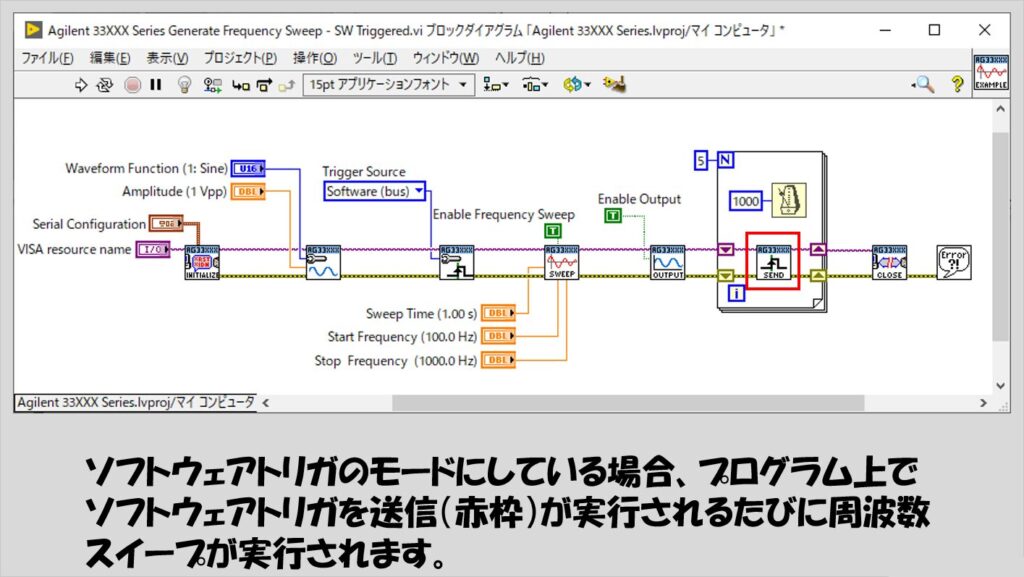Select the SEND software trigger VI

pyautogui.click(x=774, y=262)
